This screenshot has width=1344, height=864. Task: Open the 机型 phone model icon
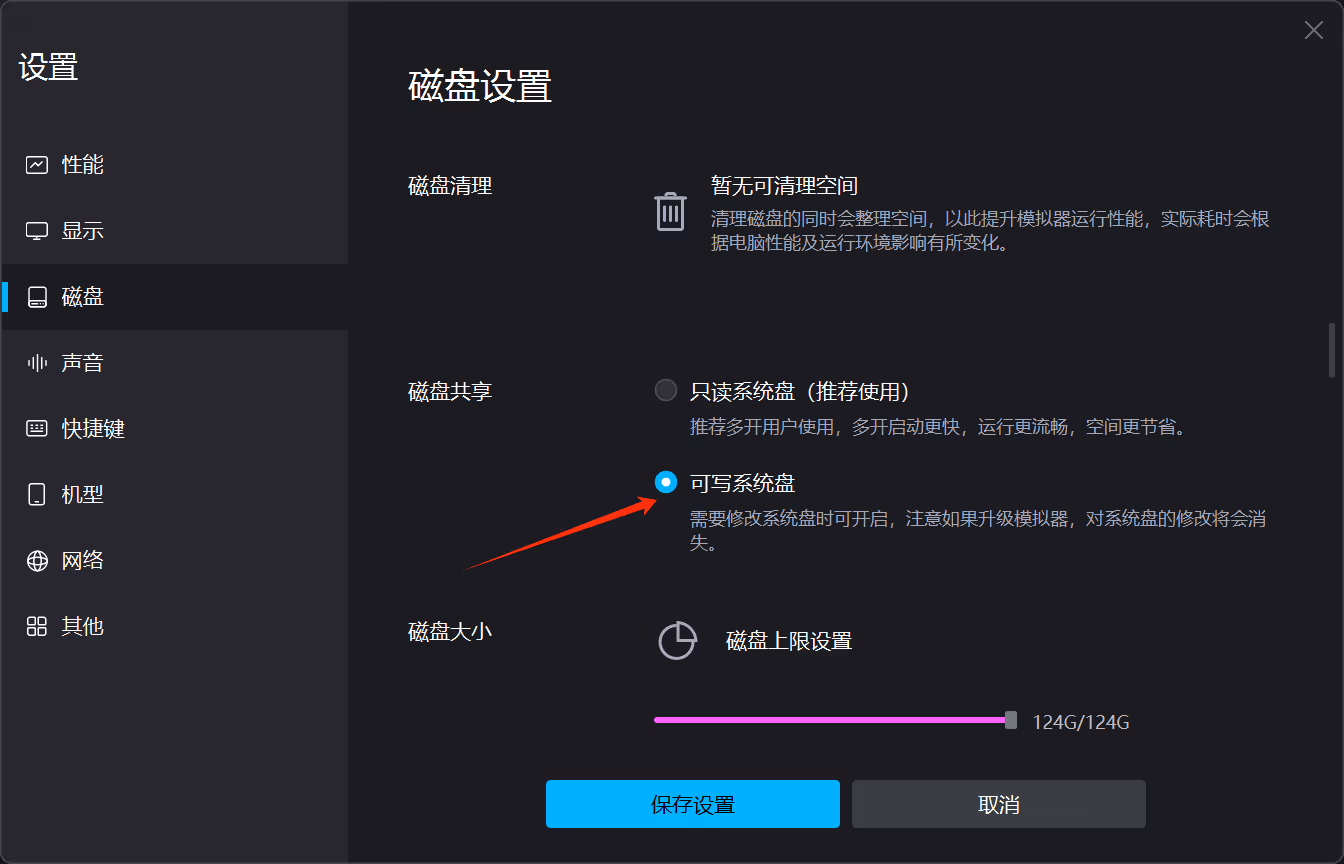[x=37, y=495]
